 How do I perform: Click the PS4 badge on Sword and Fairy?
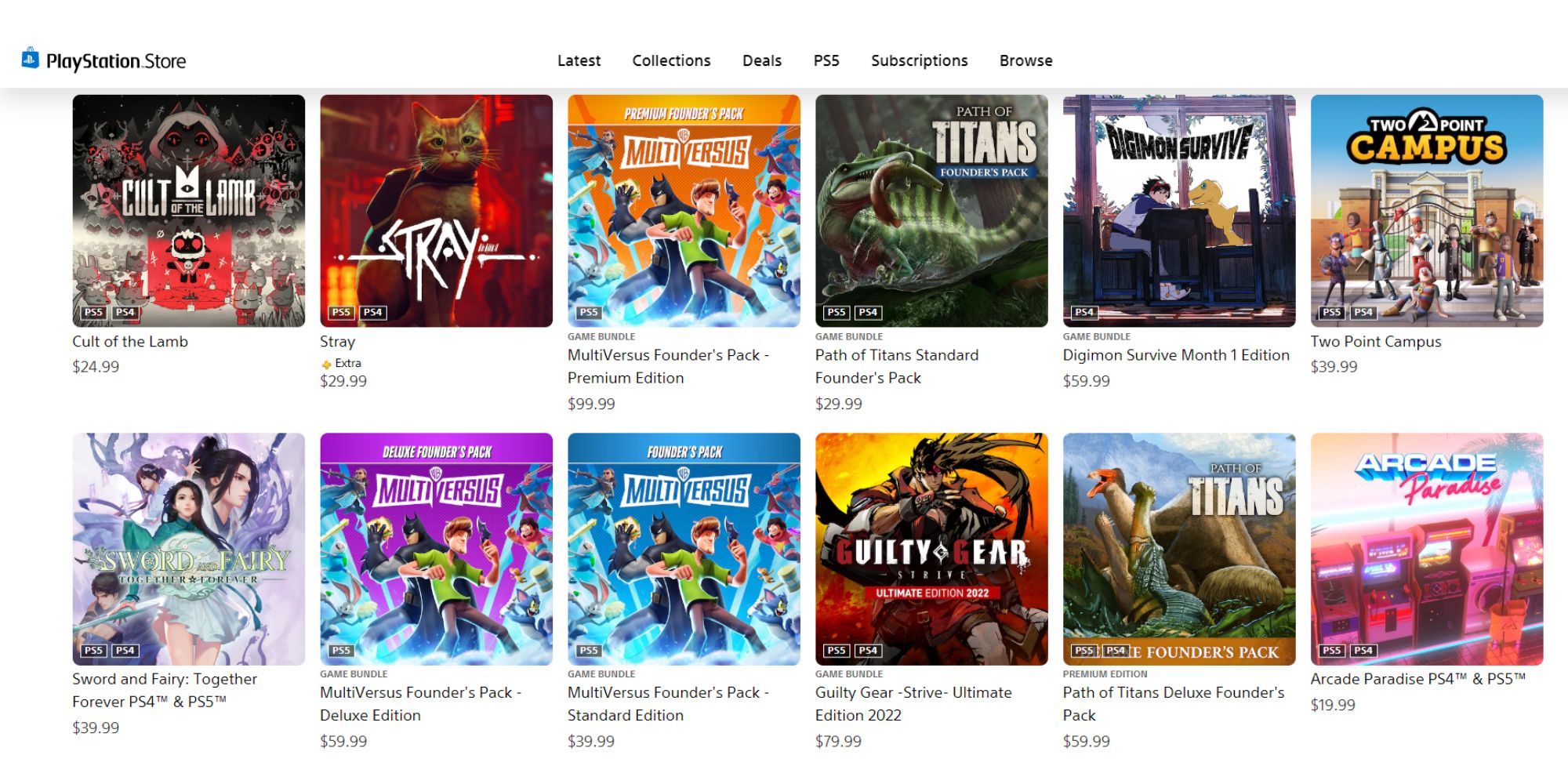click(125, 650)
